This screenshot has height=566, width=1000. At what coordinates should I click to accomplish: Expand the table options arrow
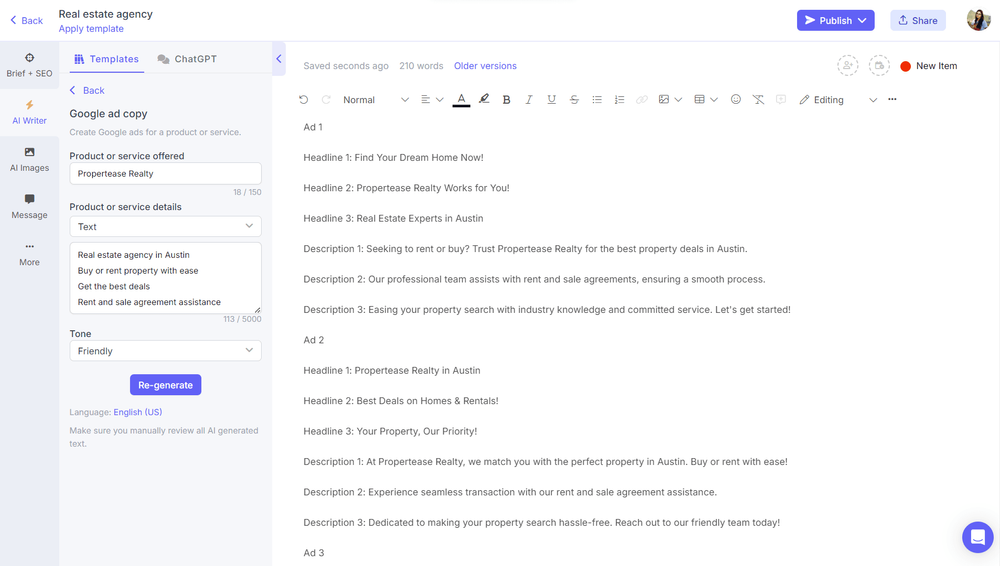coord(714,100)
